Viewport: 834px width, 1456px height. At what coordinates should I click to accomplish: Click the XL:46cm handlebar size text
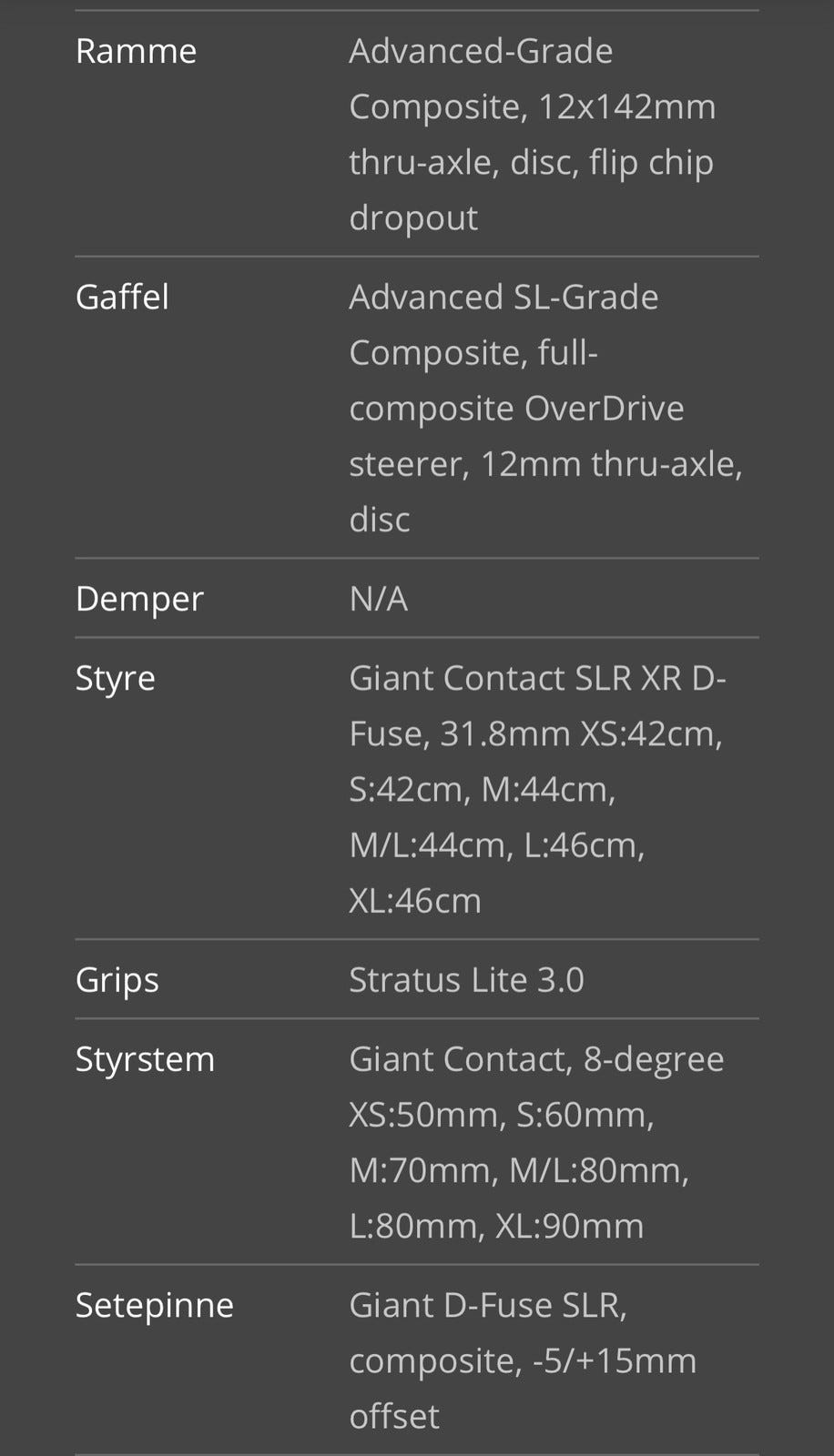tap(415, 901)
